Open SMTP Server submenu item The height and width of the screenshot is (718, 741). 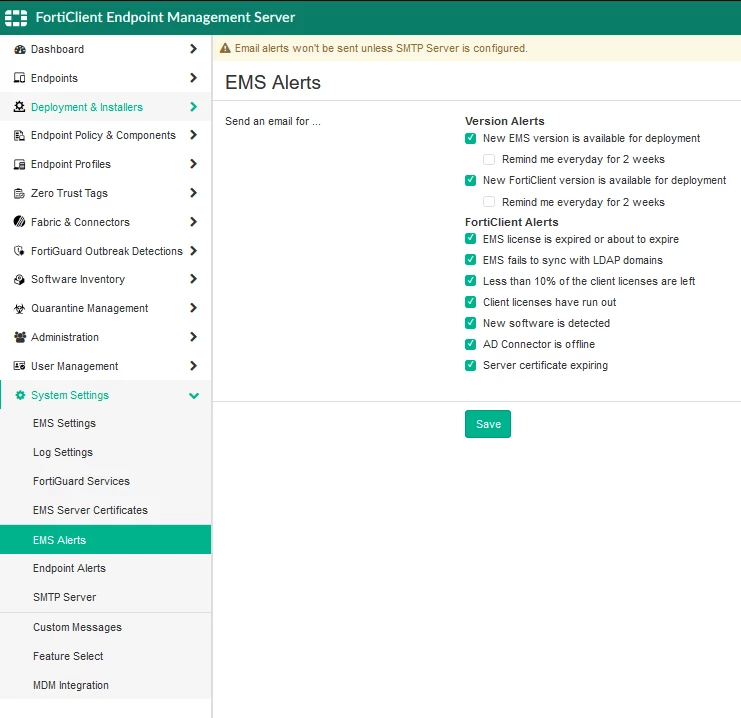[x=105, y=597]
